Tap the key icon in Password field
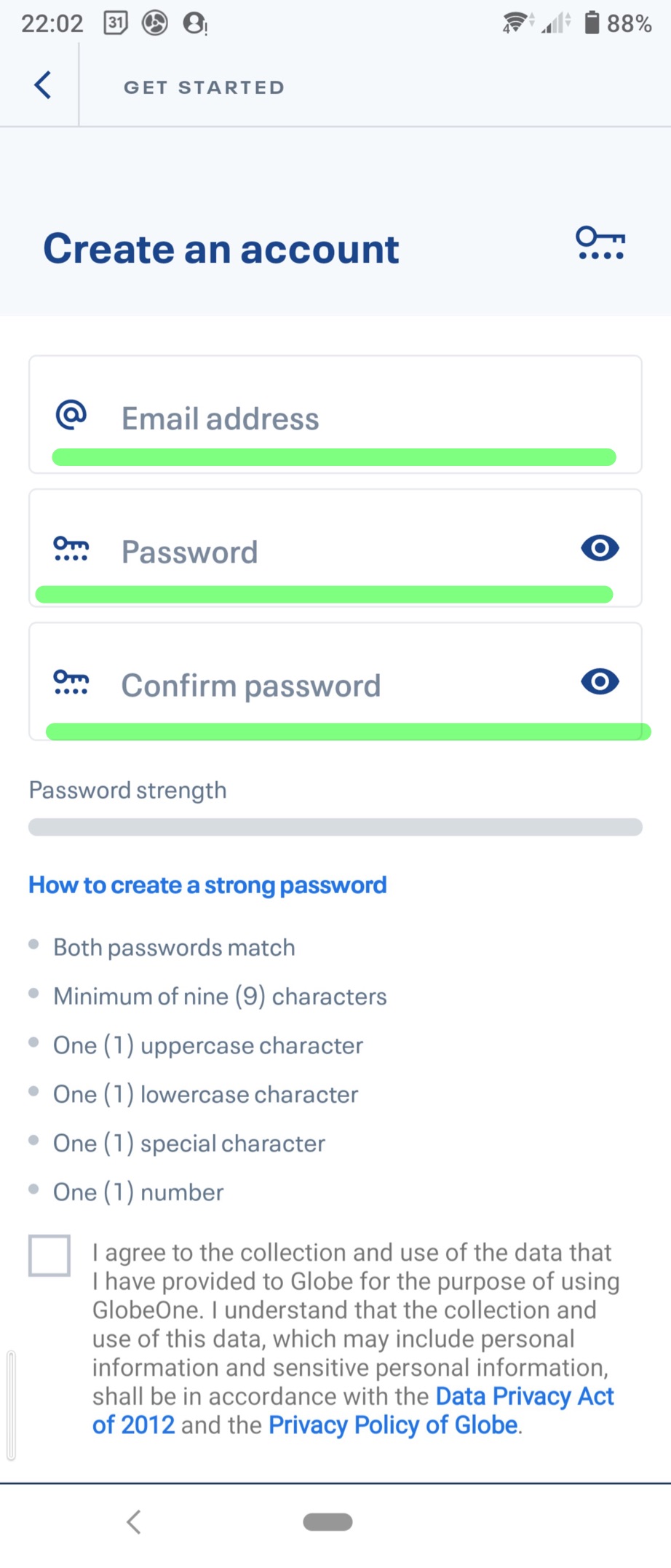The image size is (671, 1568). pos(71,548)
